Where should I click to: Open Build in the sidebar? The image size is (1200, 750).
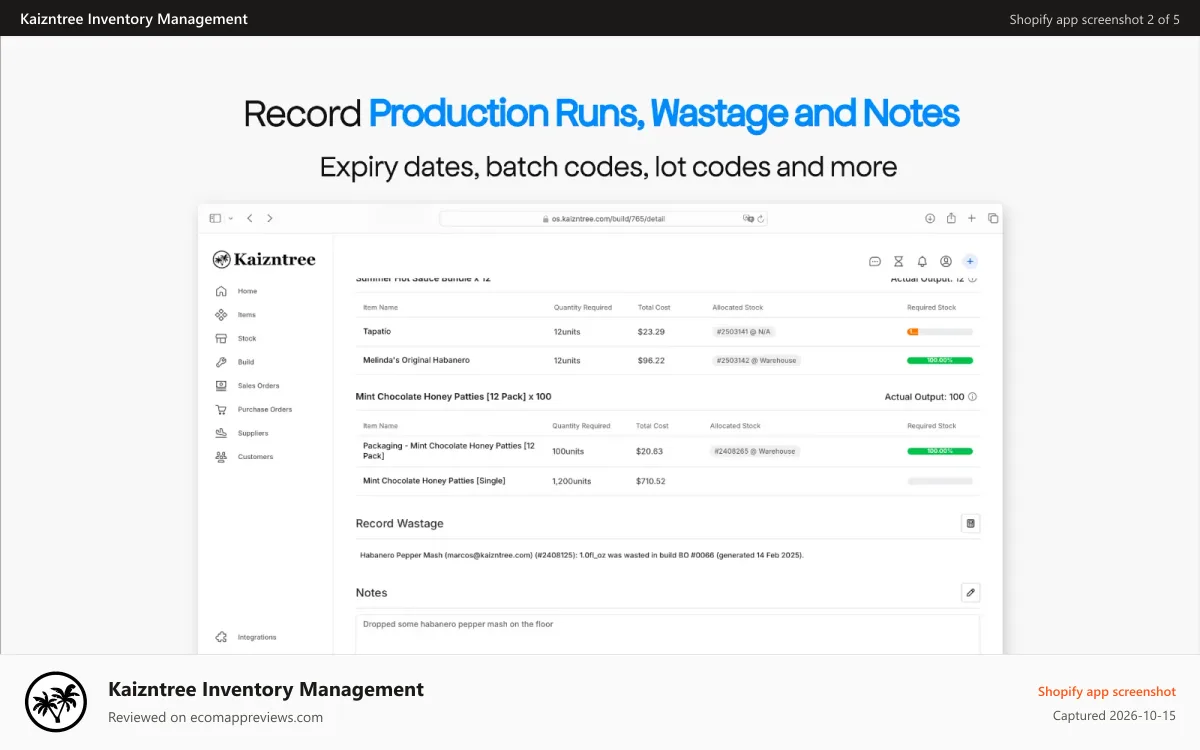[235, 362]
